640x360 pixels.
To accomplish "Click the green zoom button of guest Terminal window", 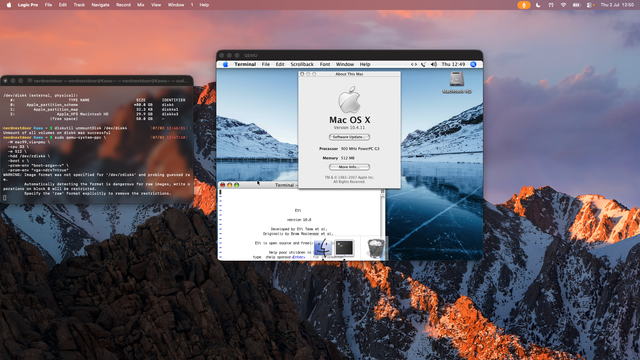I will [236, 185].
